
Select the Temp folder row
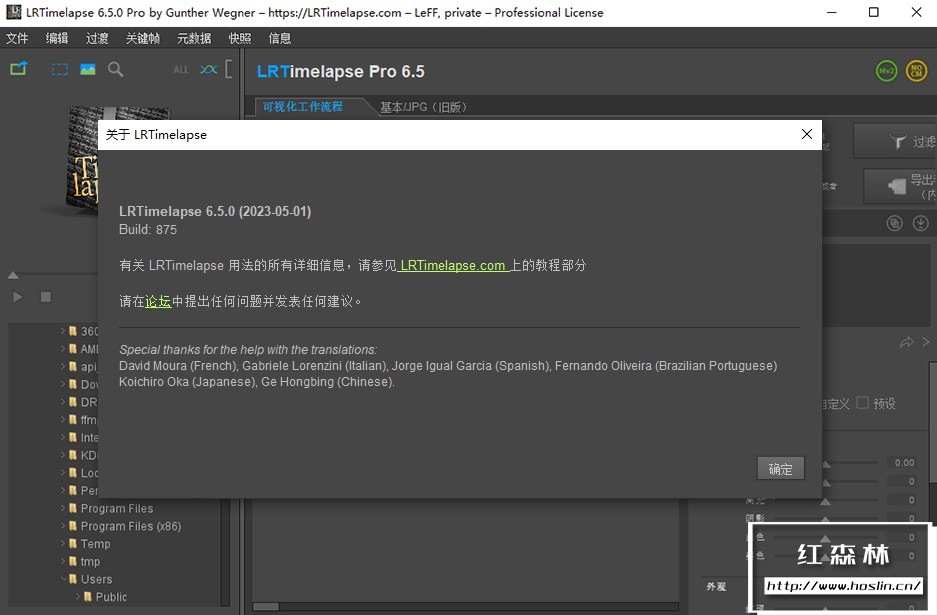click(89, 544)
